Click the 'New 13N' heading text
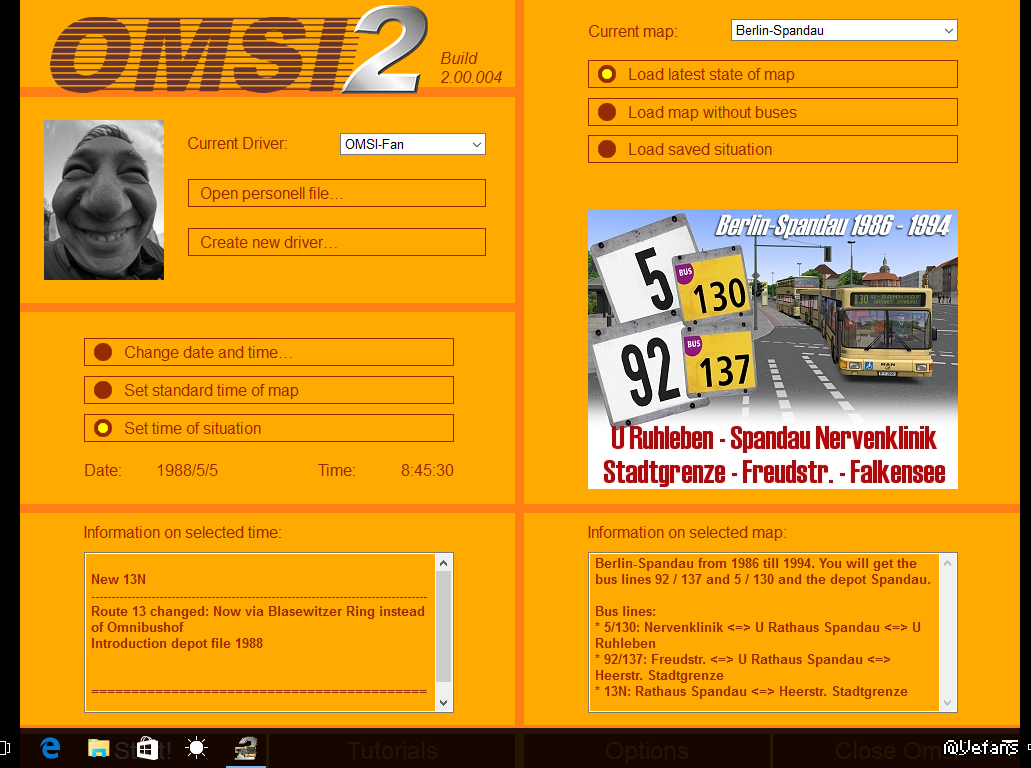The height and width of the screenshot is (768, 1031). point(118,579)
